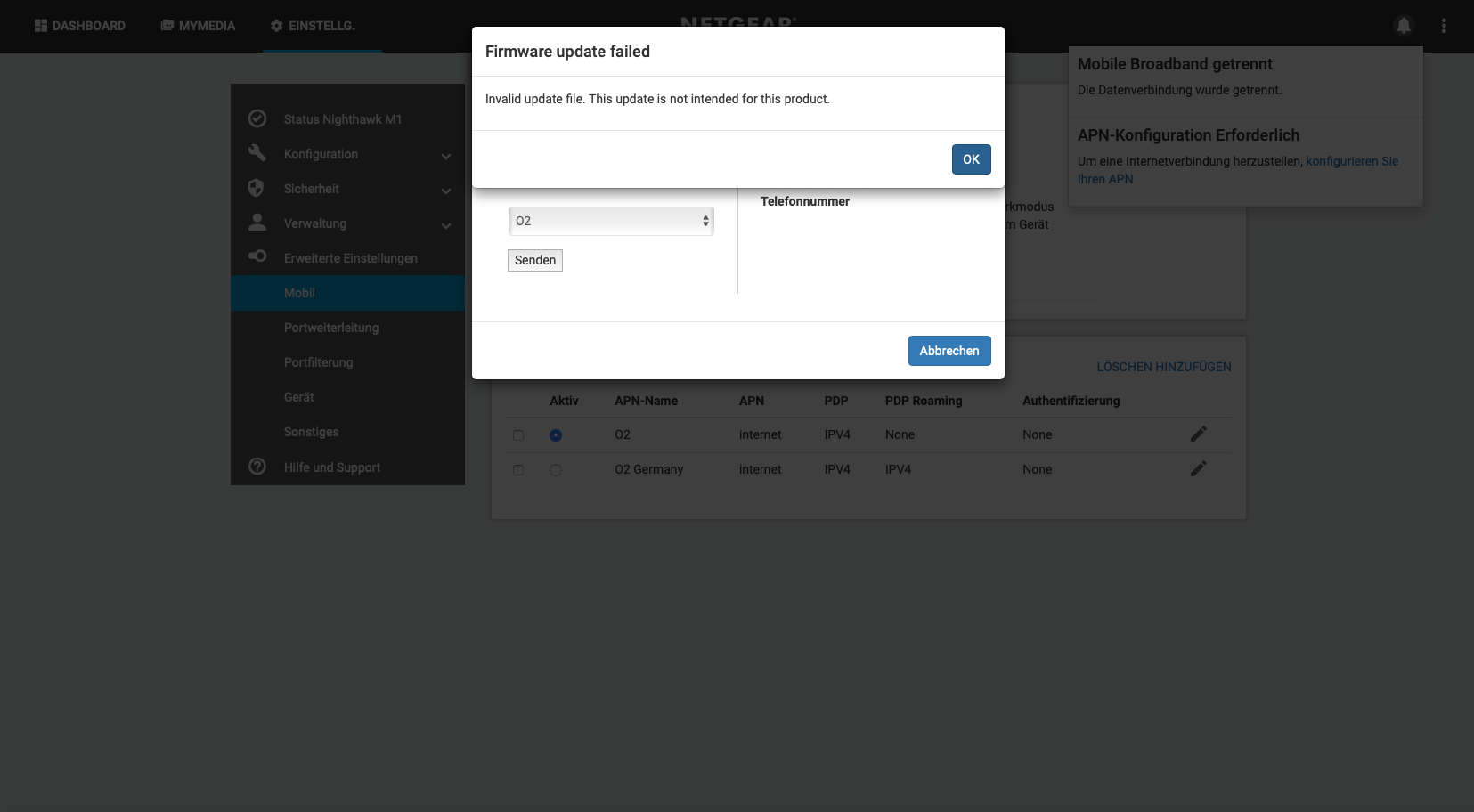
Task: Expand the Konfiguration submenu chevron
Action: 446,156
